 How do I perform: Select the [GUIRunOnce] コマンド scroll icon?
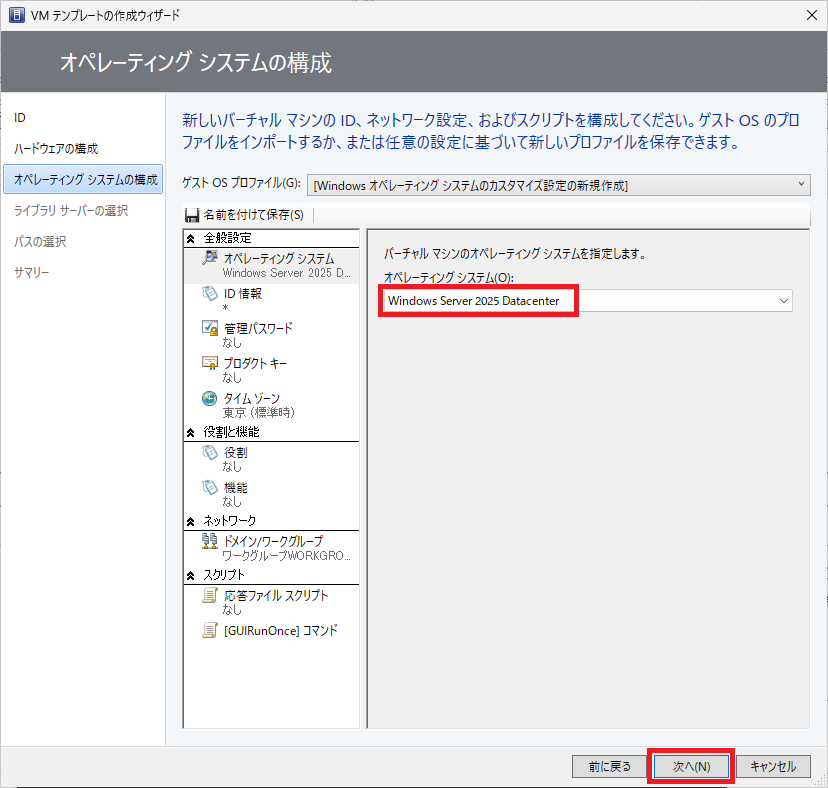(x=210, y=630)
